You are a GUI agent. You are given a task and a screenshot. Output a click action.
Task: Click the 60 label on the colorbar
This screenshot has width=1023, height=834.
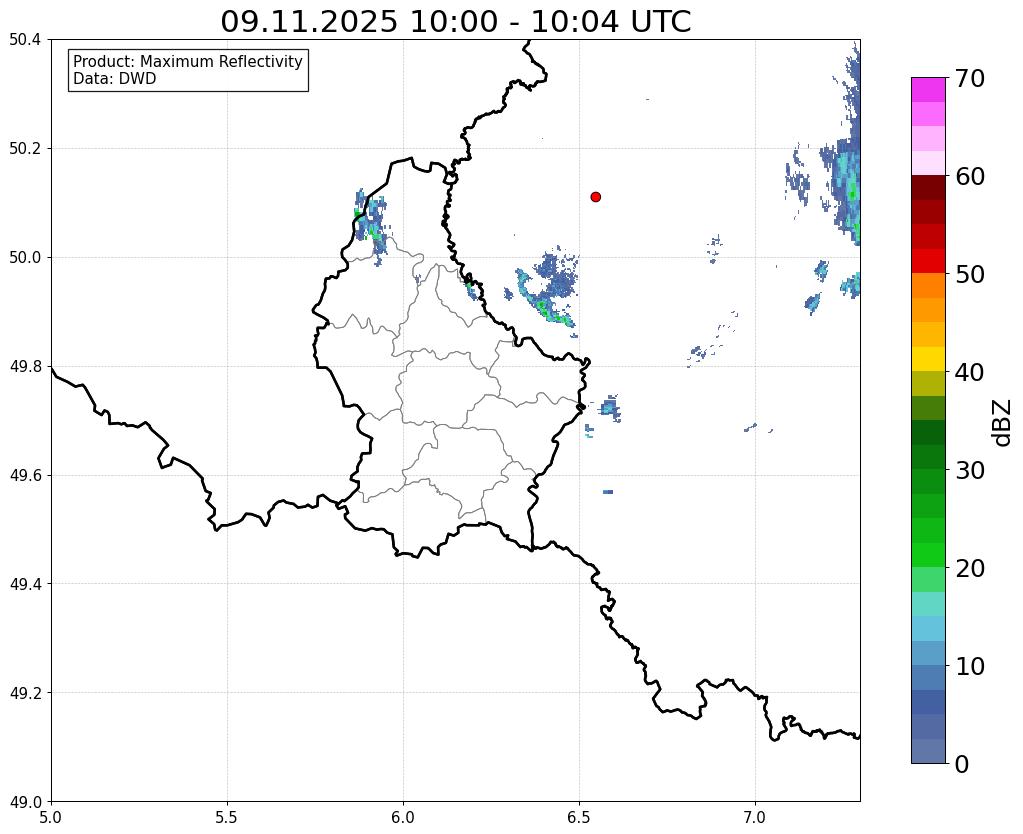coord(968,176)
